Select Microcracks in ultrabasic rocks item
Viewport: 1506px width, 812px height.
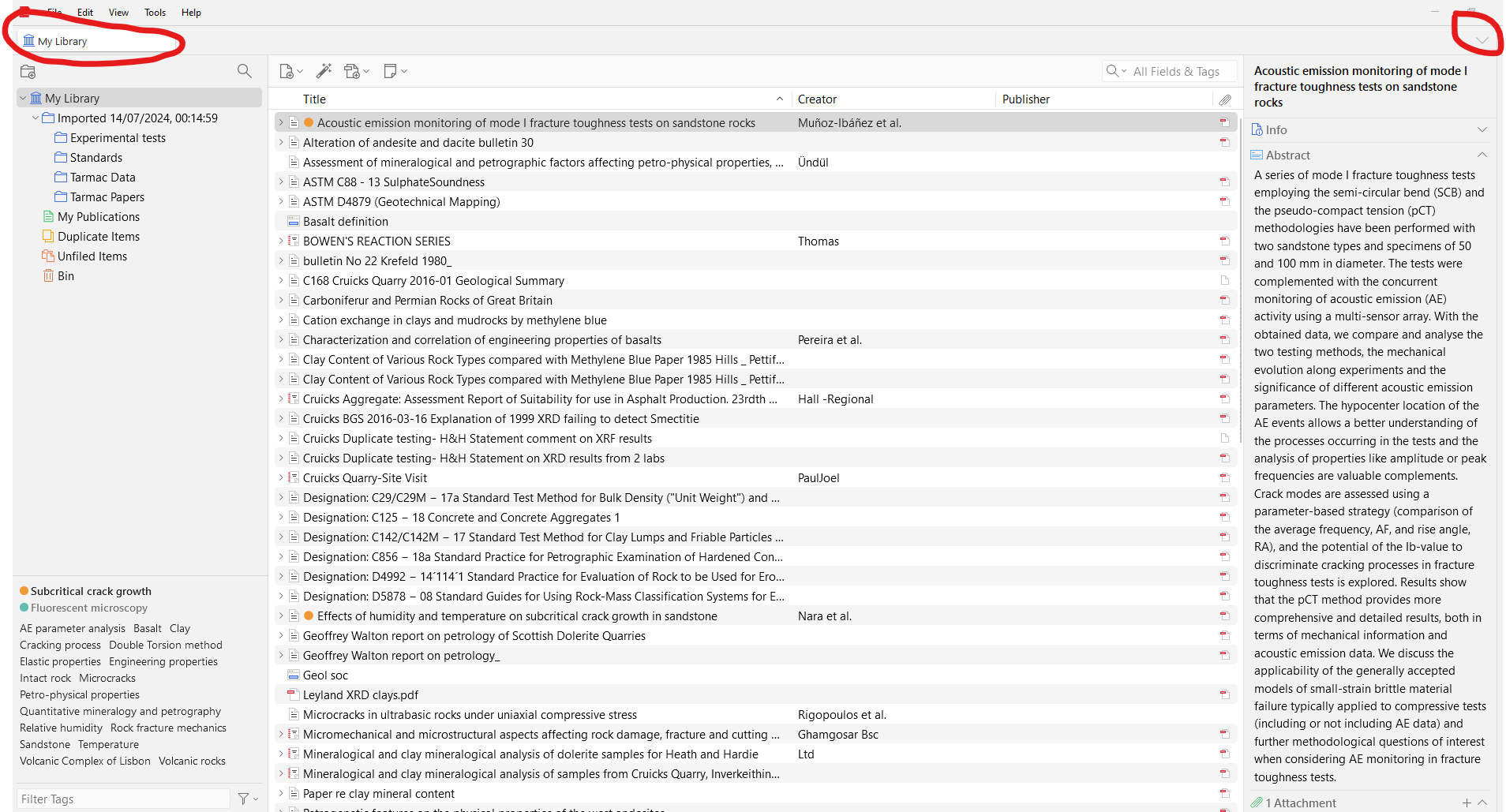click(x=755, y=715)
